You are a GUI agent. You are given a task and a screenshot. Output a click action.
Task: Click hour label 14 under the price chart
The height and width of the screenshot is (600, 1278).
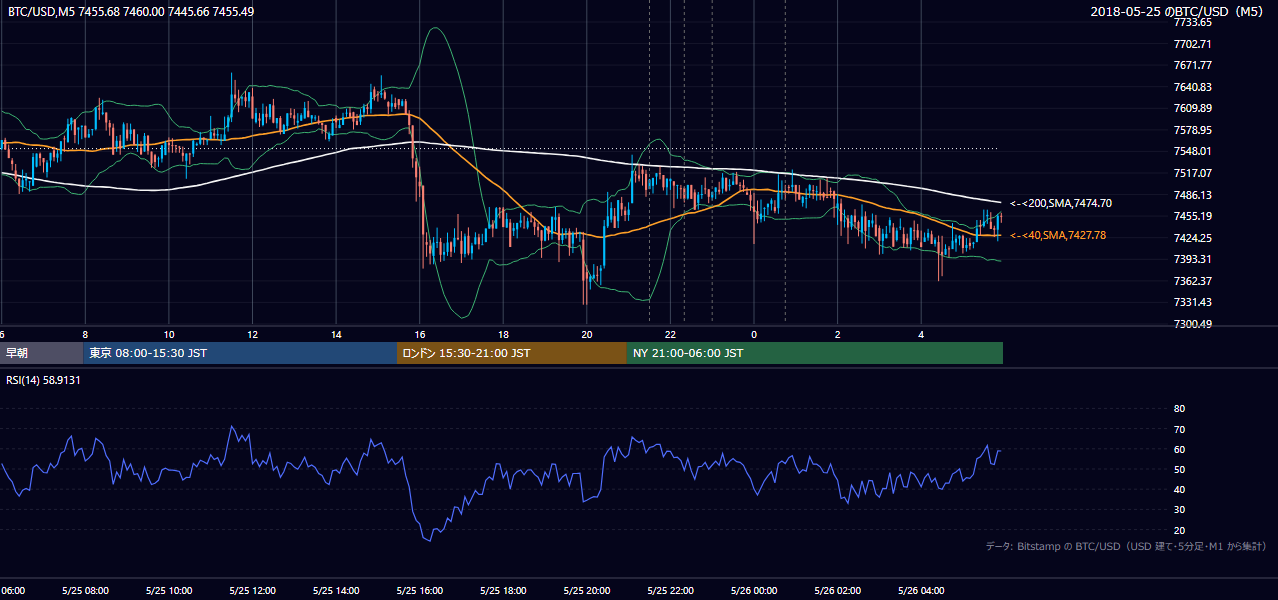click(x=336, y=334)
